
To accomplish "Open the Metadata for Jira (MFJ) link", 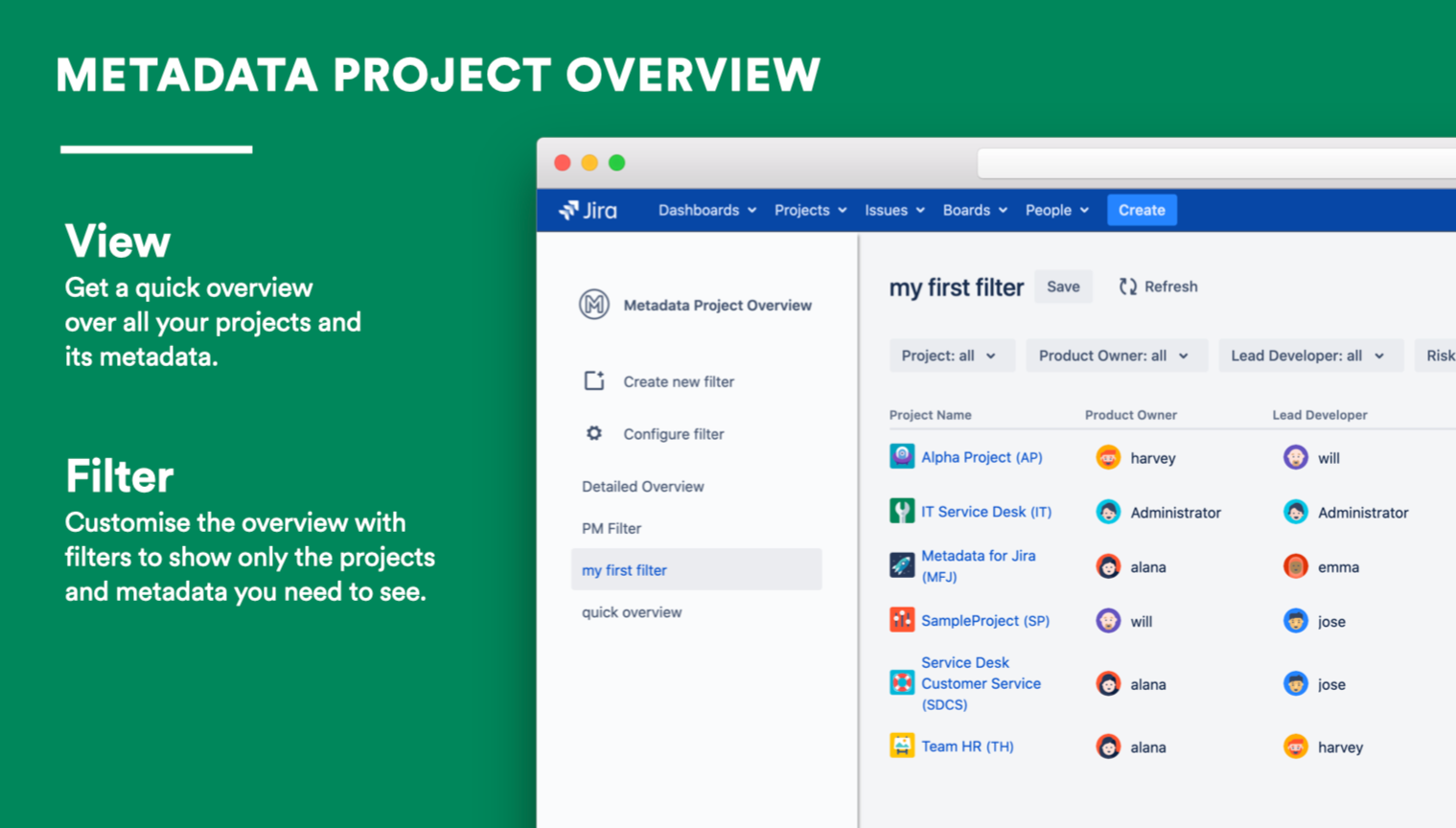I will coord(979,566).
